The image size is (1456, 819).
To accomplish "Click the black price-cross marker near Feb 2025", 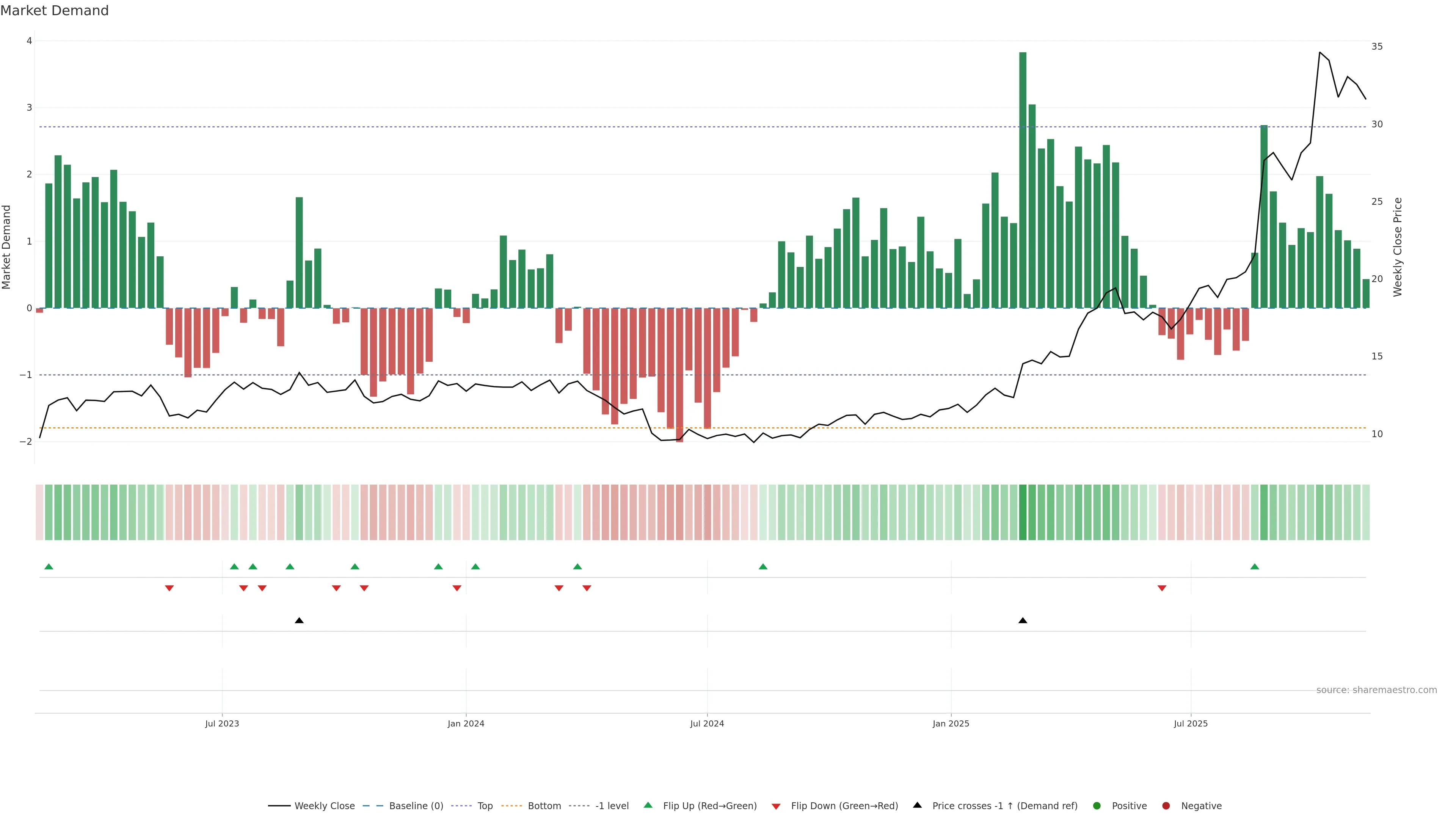I will pos(1023,621).
